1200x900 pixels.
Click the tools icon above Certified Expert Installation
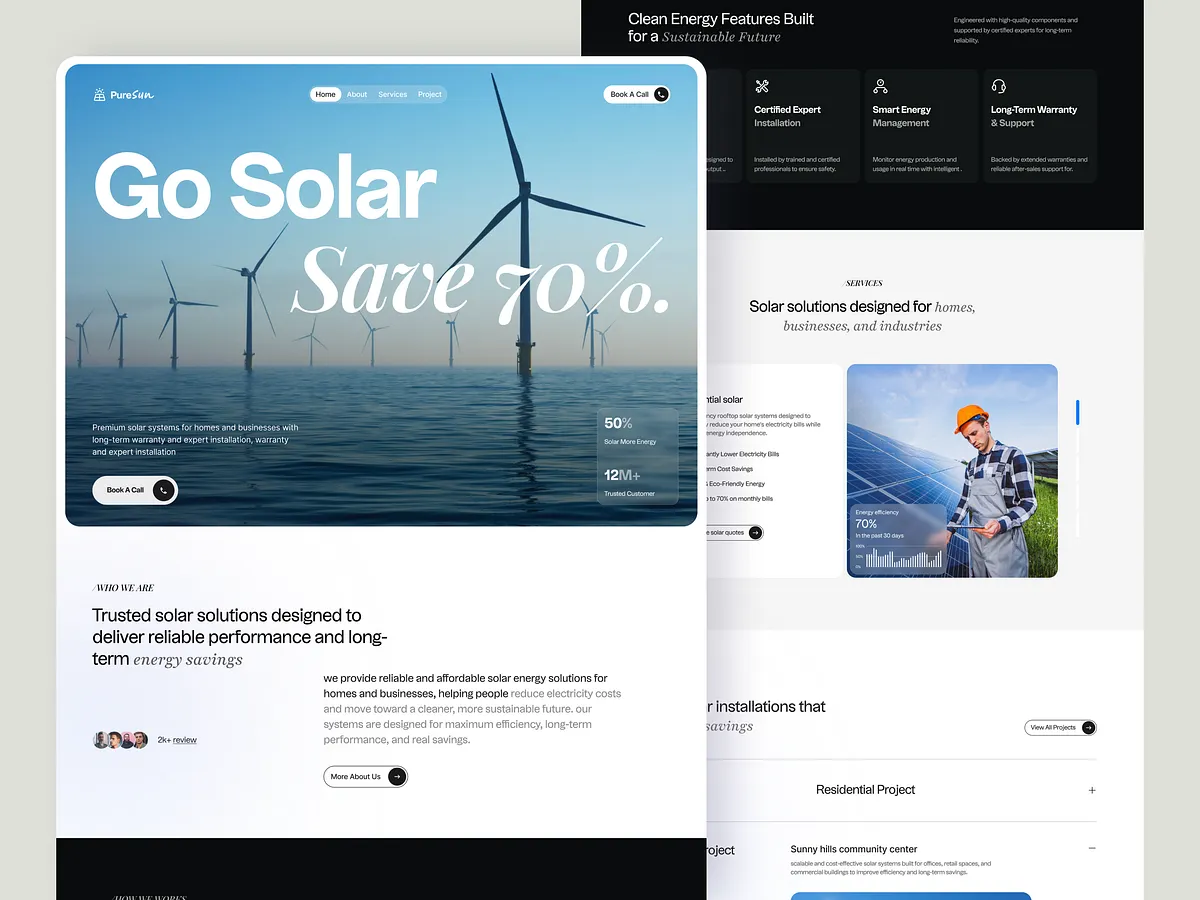[x=762, y=87]
